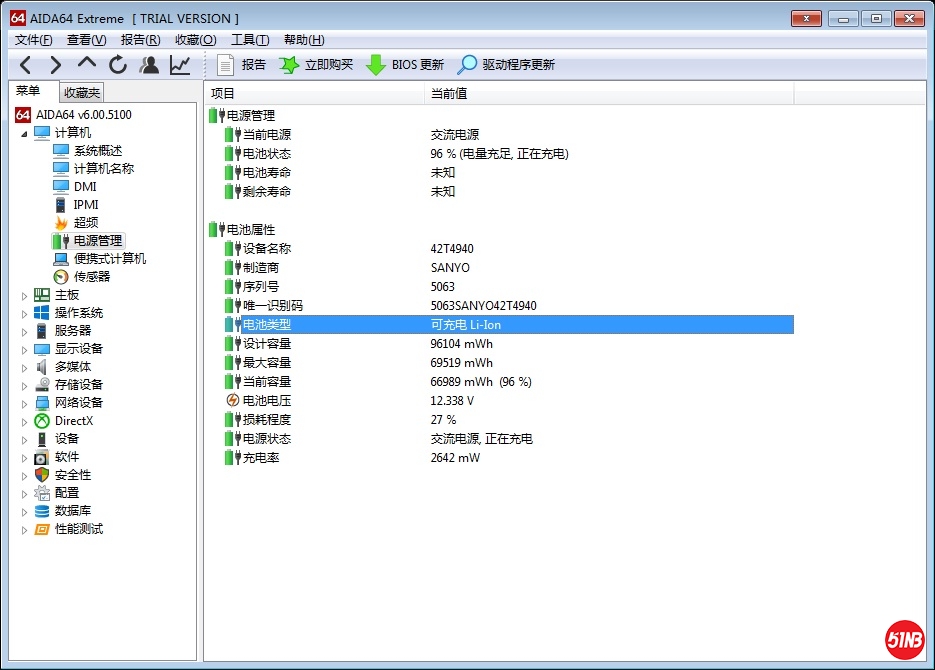Open the user favorites toolbar icon
The height and width of the screenshot is (670, 935).
tap(149, 65)
